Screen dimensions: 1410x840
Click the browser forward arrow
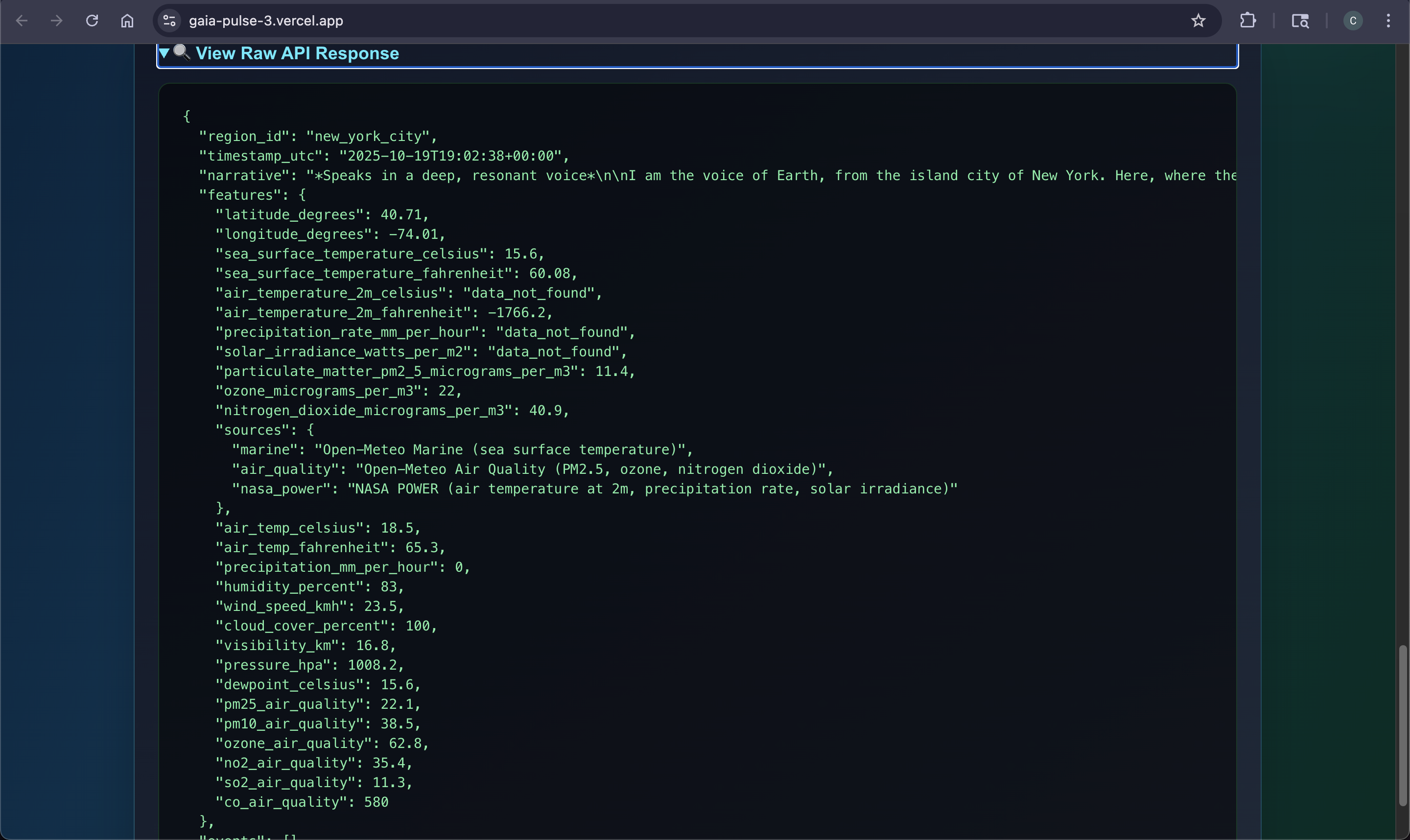coord(57,21)
